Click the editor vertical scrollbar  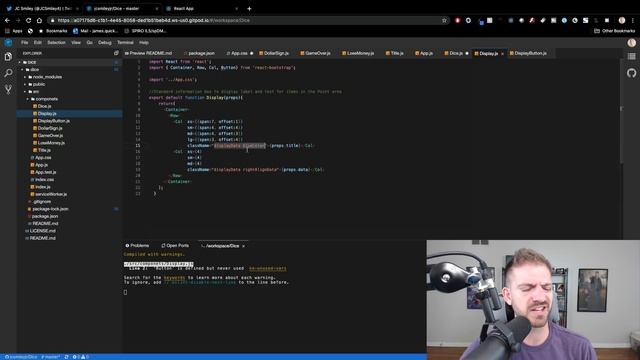(621, 112)
